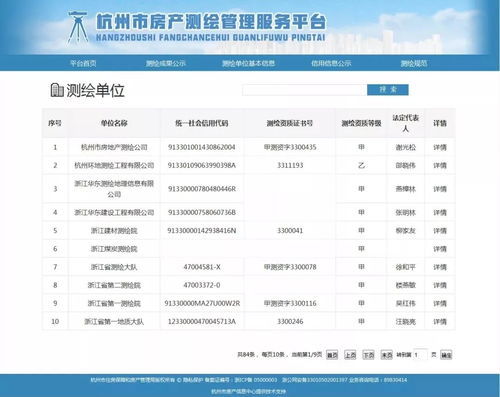The image size is (500, 397).
Task: Click credit code 91330100143086200​4
Action: [202, 147]
